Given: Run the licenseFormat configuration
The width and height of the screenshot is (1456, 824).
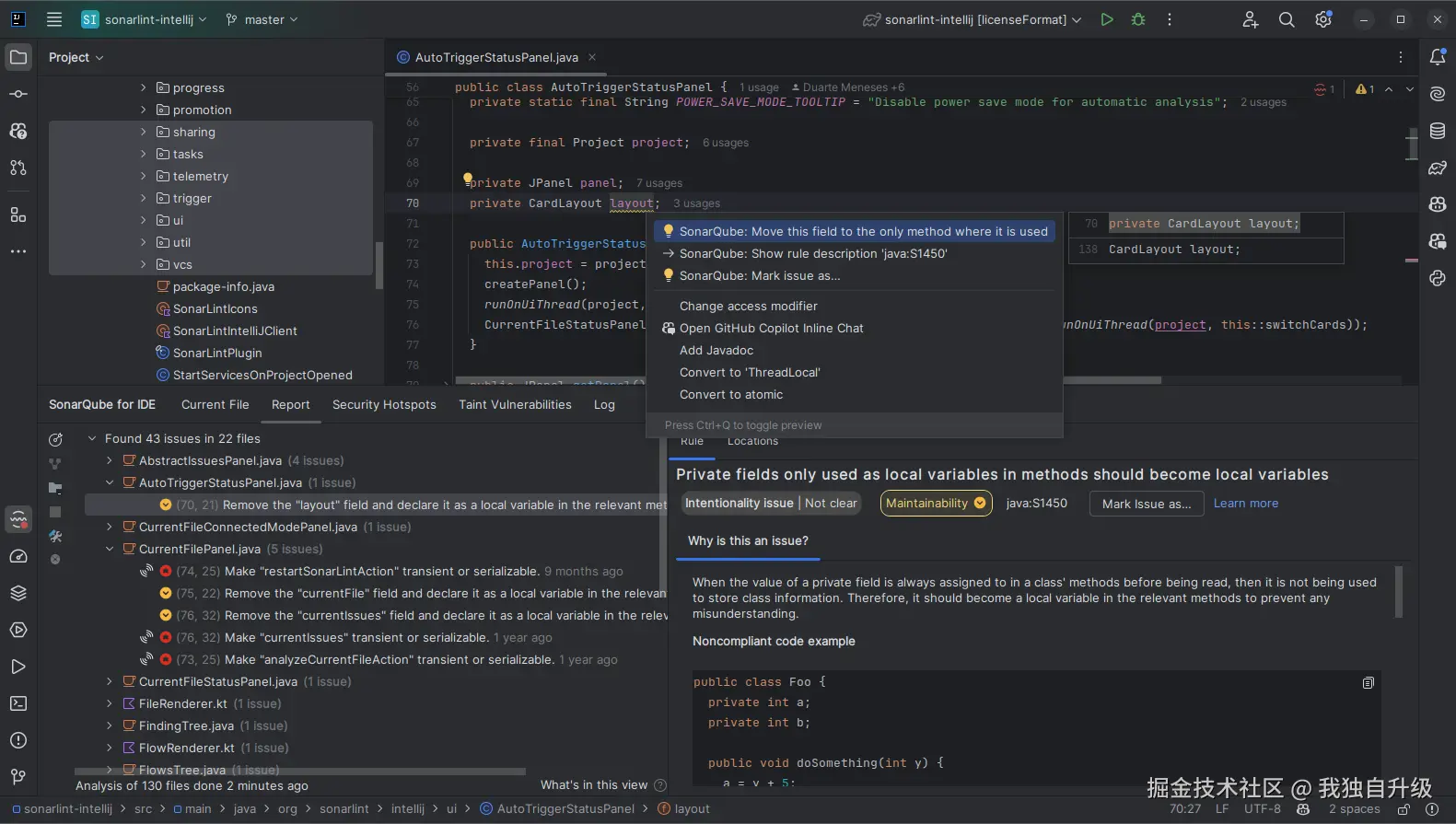Looking at the screenshot, I should (x=1107, y=19).
